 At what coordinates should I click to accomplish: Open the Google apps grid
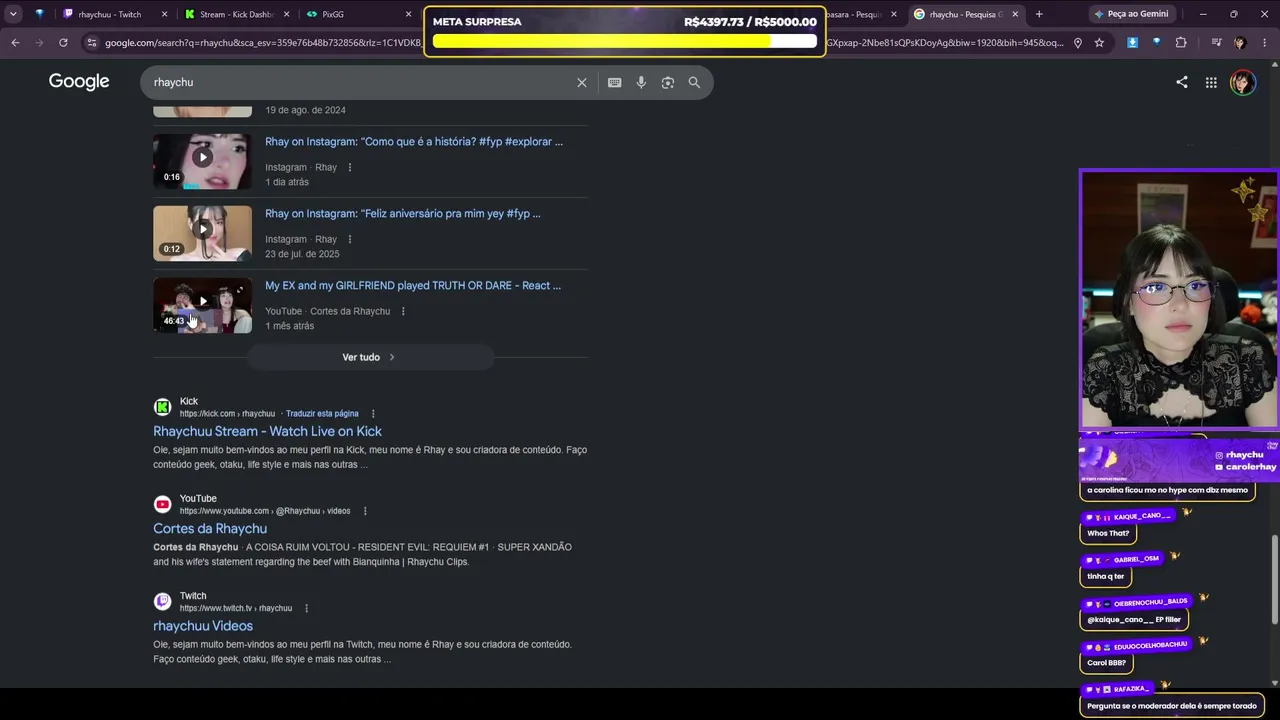[x=1211, y=83]
